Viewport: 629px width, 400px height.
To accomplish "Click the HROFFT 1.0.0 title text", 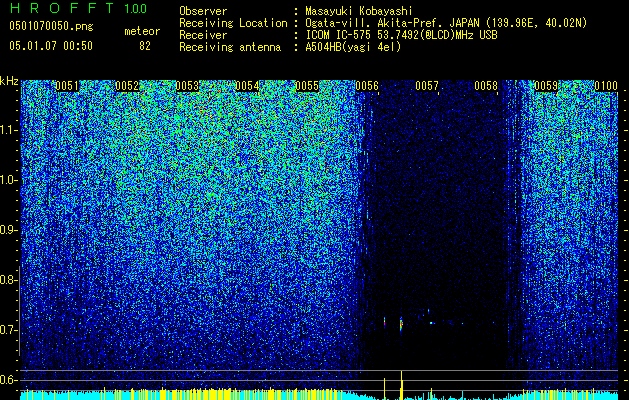I will tap(78, 8).
